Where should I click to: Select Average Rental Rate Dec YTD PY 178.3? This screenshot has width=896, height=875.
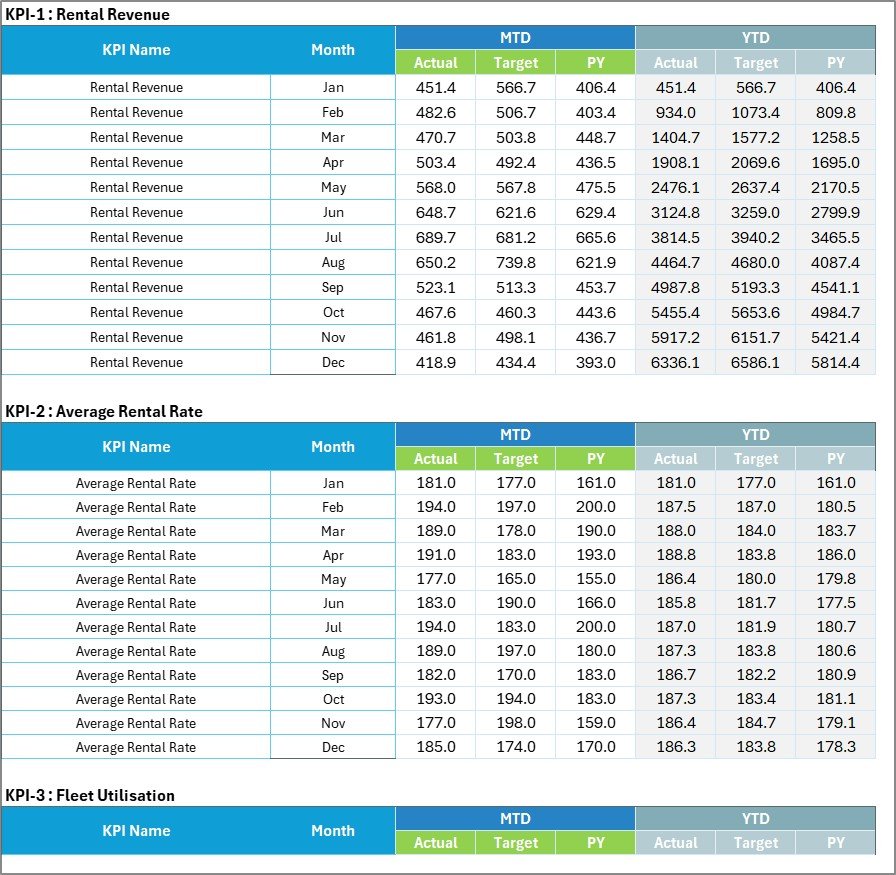click(835, 747)
